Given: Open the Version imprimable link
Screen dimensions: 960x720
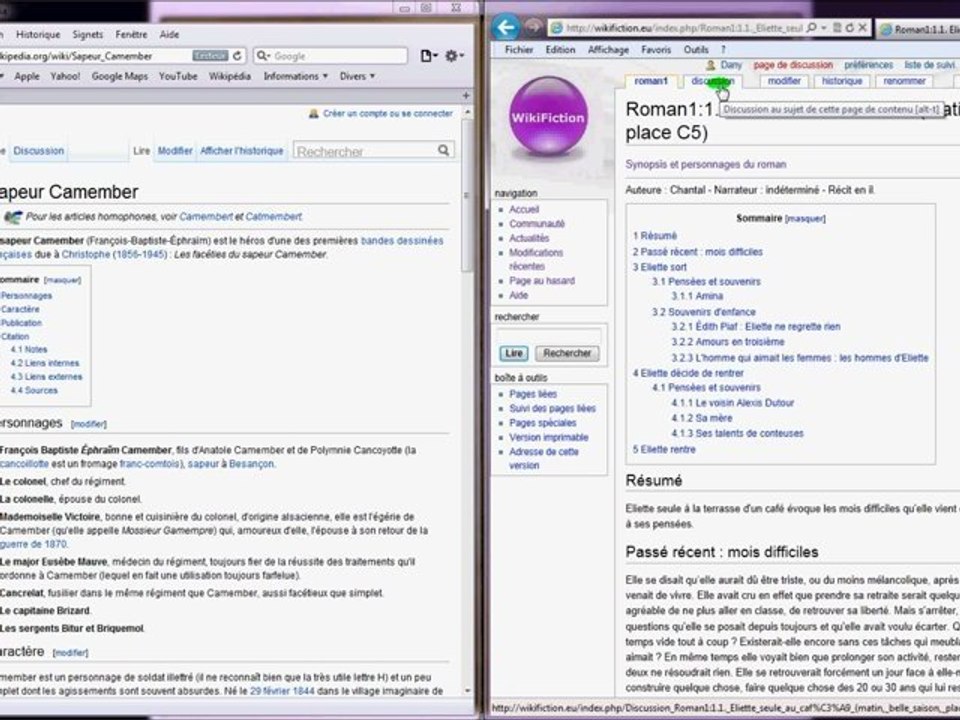Looking at the screenshot, I should 549,437.
